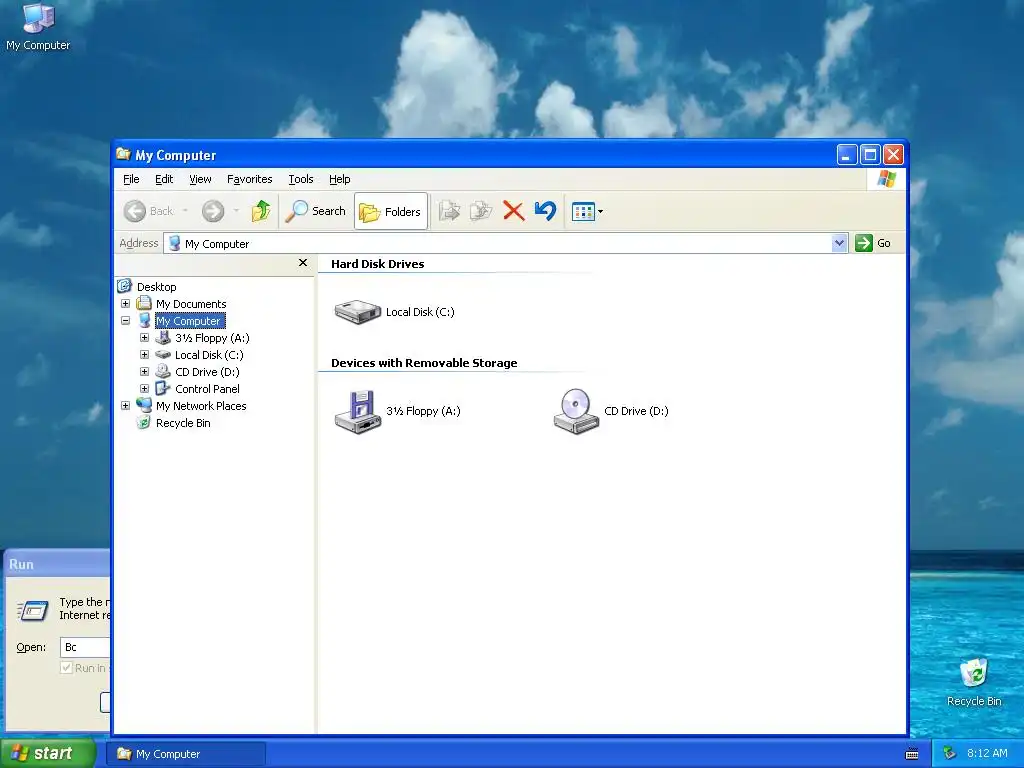Click the Move To toolbar icon
The width and height of the screenshot is (1024, 768).
tap(449, 211)
